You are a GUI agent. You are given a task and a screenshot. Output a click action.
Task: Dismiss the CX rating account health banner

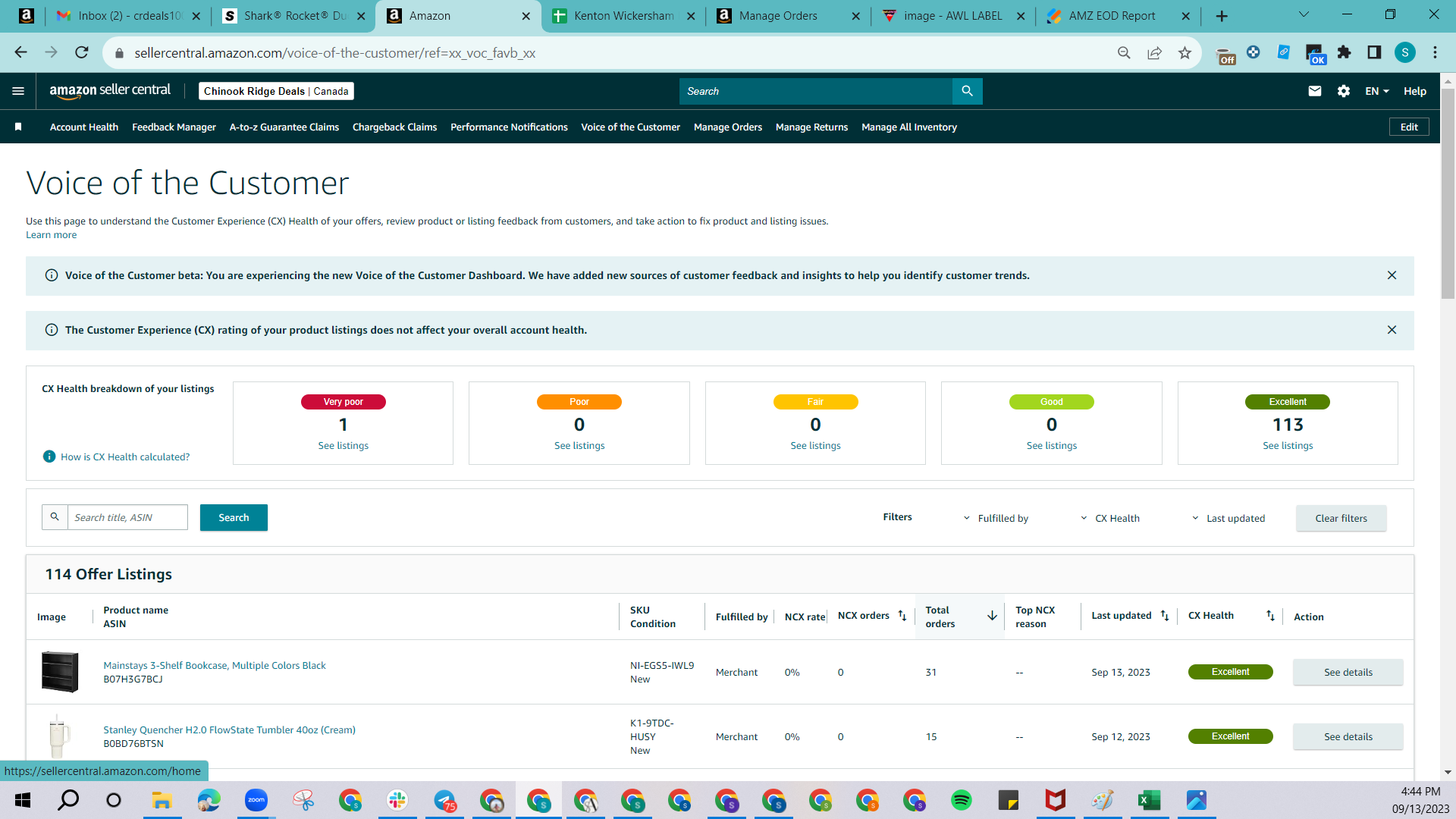(x=1392, y=330)
